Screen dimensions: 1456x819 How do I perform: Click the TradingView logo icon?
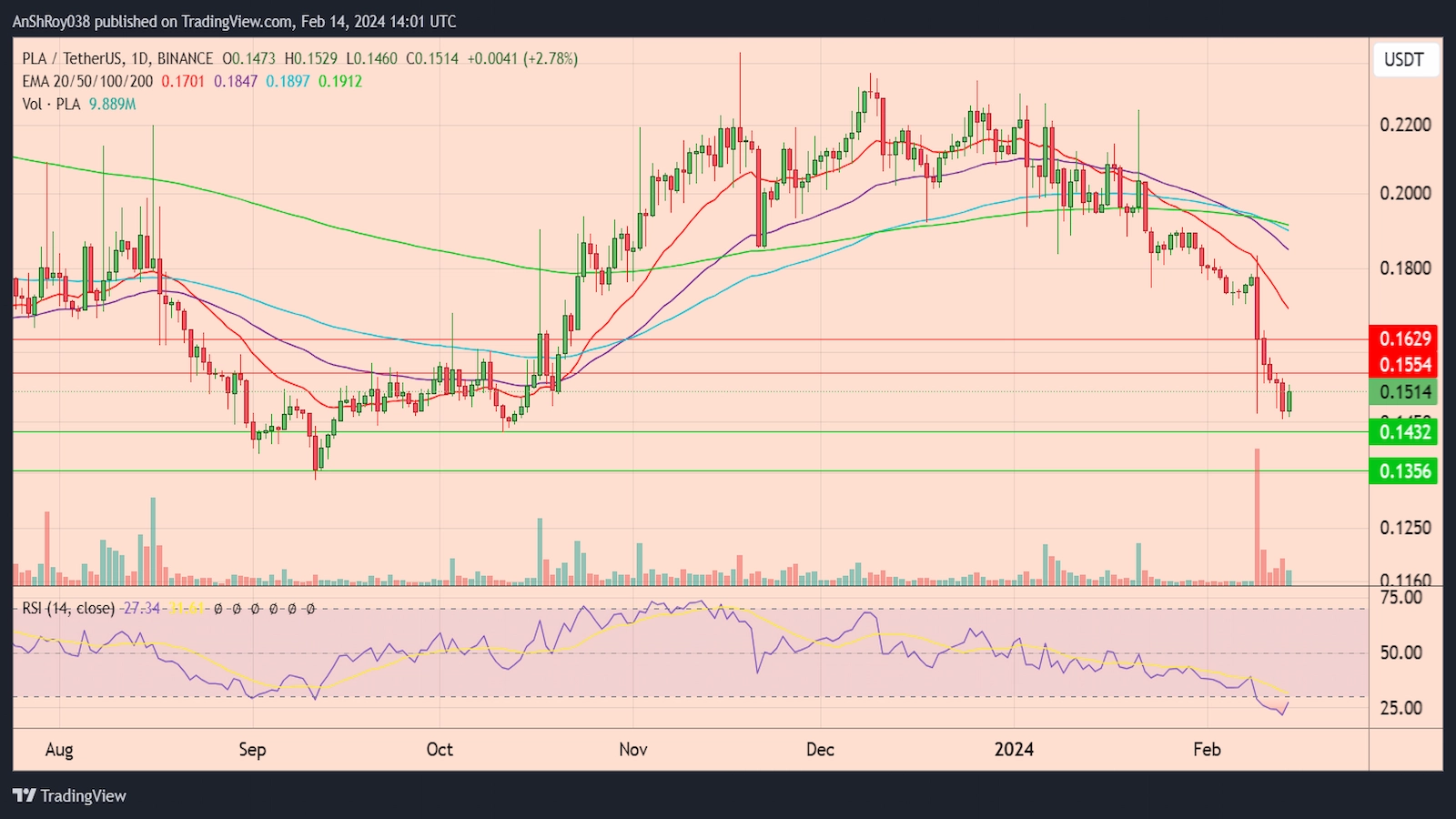click(25, 795)
